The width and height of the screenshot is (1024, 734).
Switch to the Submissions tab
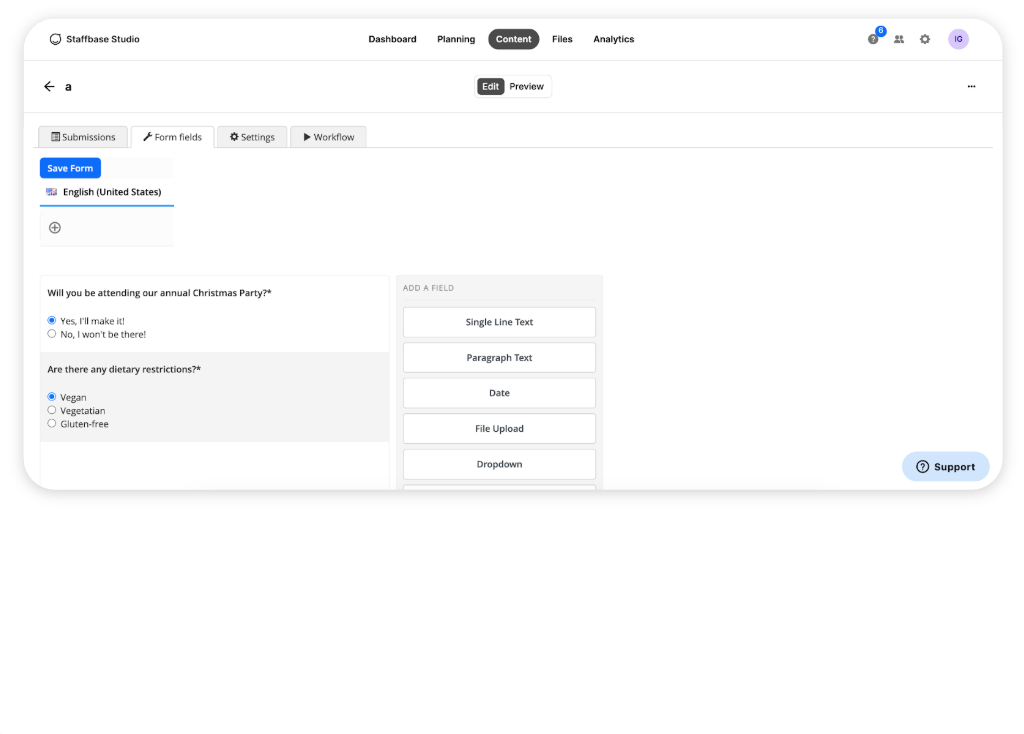tap(83, 137)
